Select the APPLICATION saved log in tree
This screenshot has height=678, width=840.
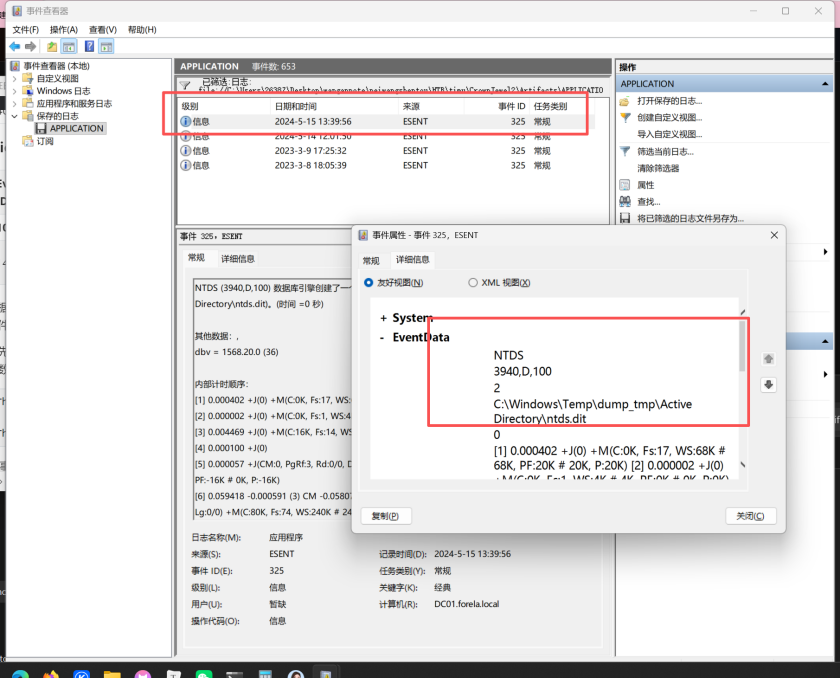77,128
